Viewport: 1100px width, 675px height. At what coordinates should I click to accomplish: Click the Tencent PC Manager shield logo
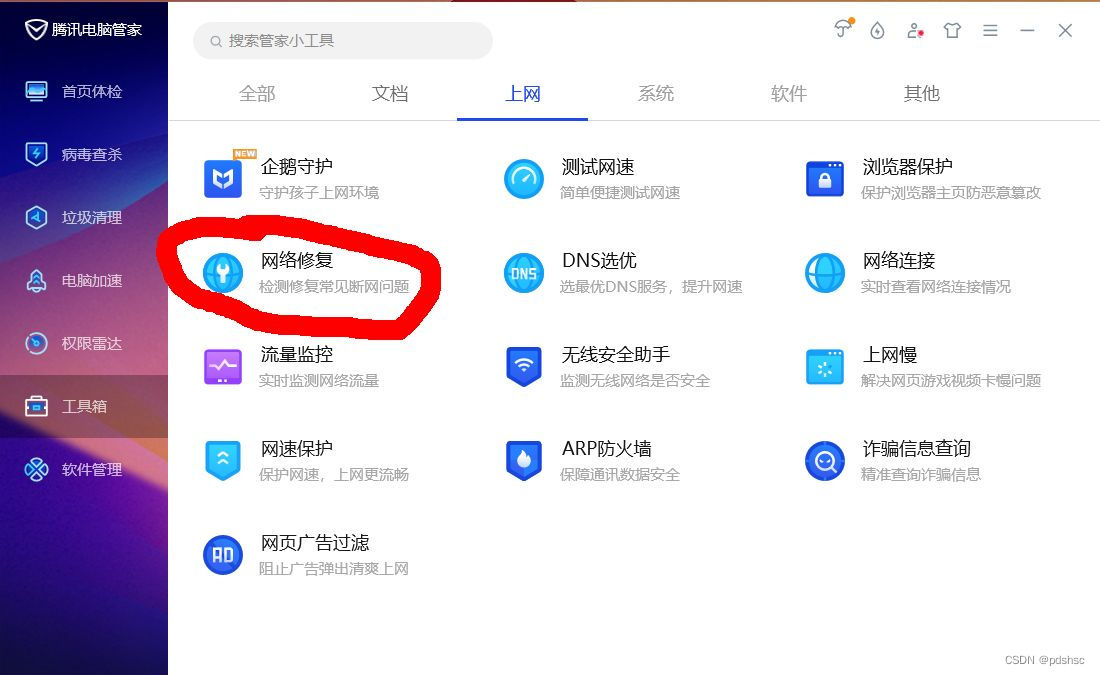click(36, 29)
